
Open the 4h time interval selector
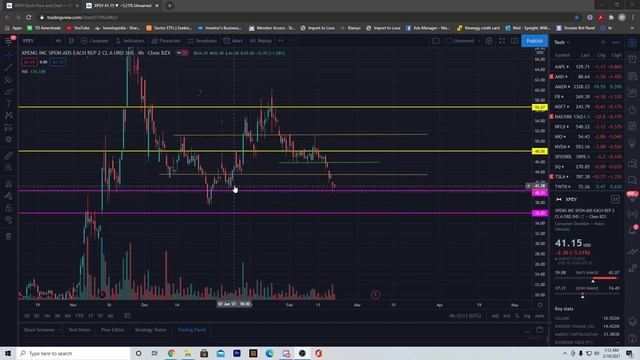[58, 41]
